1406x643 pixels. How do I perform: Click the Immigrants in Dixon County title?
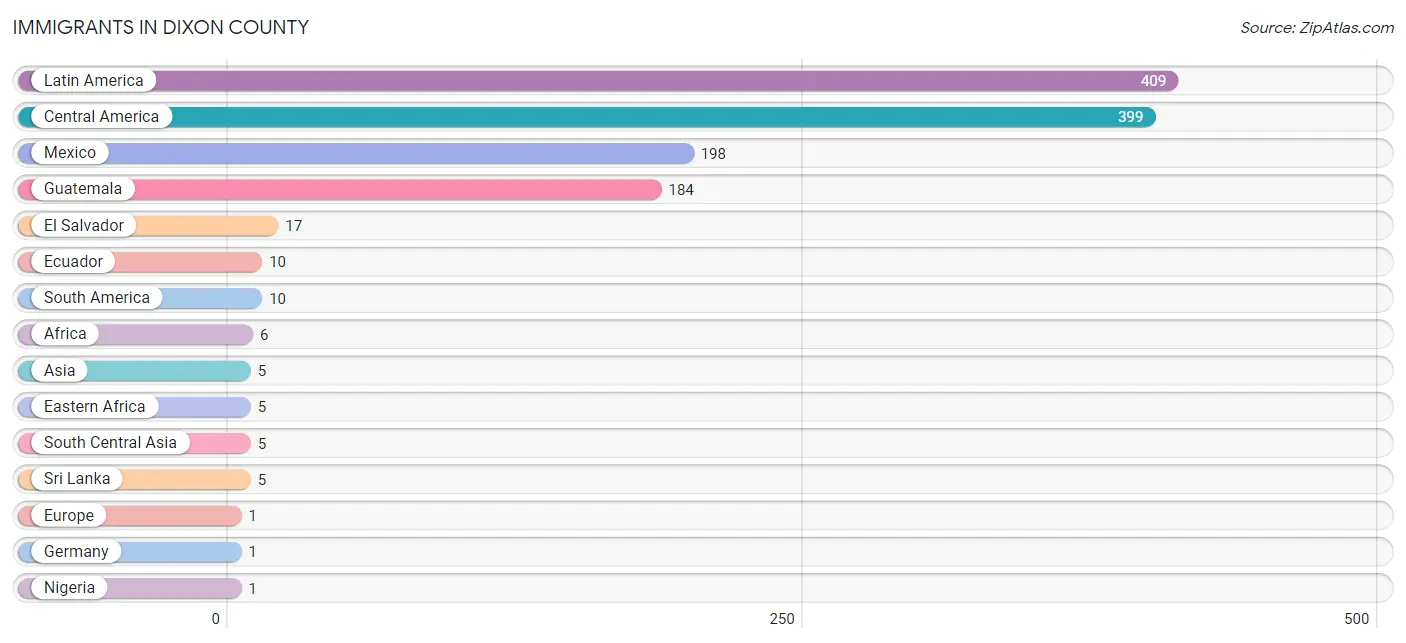point(161,27)
